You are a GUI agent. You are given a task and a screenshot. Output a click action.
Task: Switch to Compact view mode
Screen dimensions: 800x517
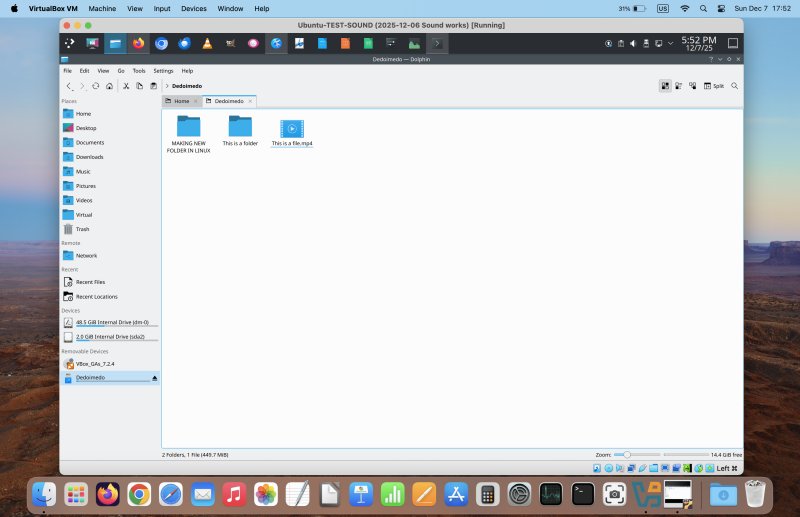679,86
